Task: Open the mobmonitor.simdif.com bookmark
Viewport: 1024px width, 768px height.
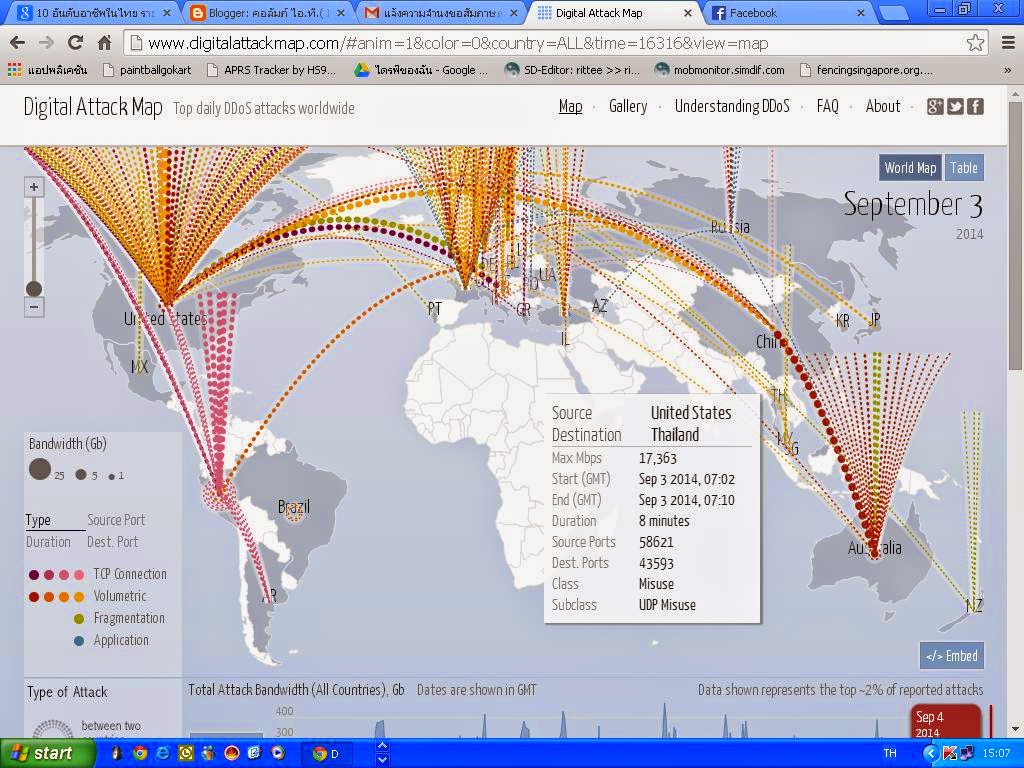Action: (x=720, y=69)
